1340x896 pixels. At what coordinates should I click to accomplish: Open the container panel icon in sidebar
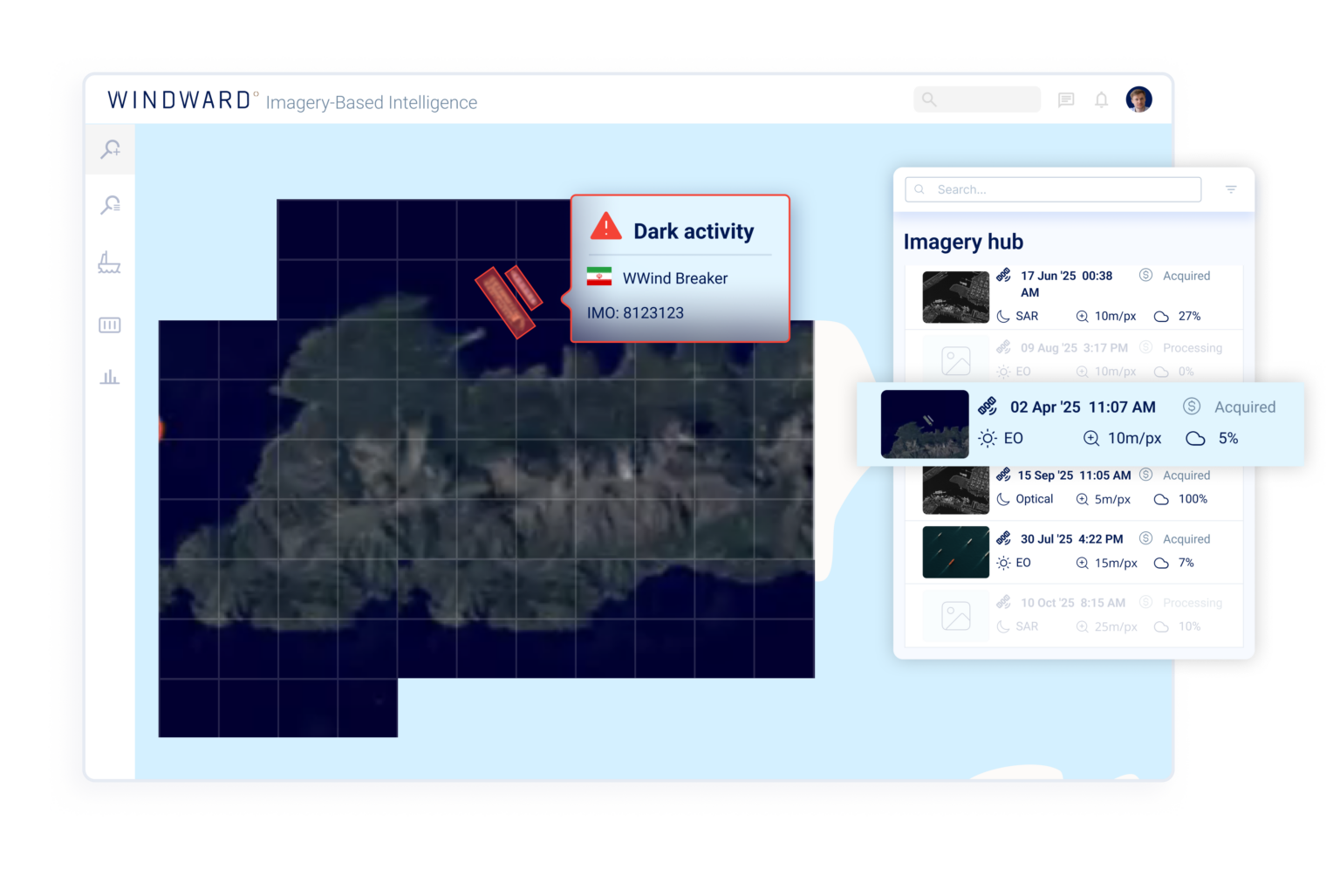pos(109,325)
